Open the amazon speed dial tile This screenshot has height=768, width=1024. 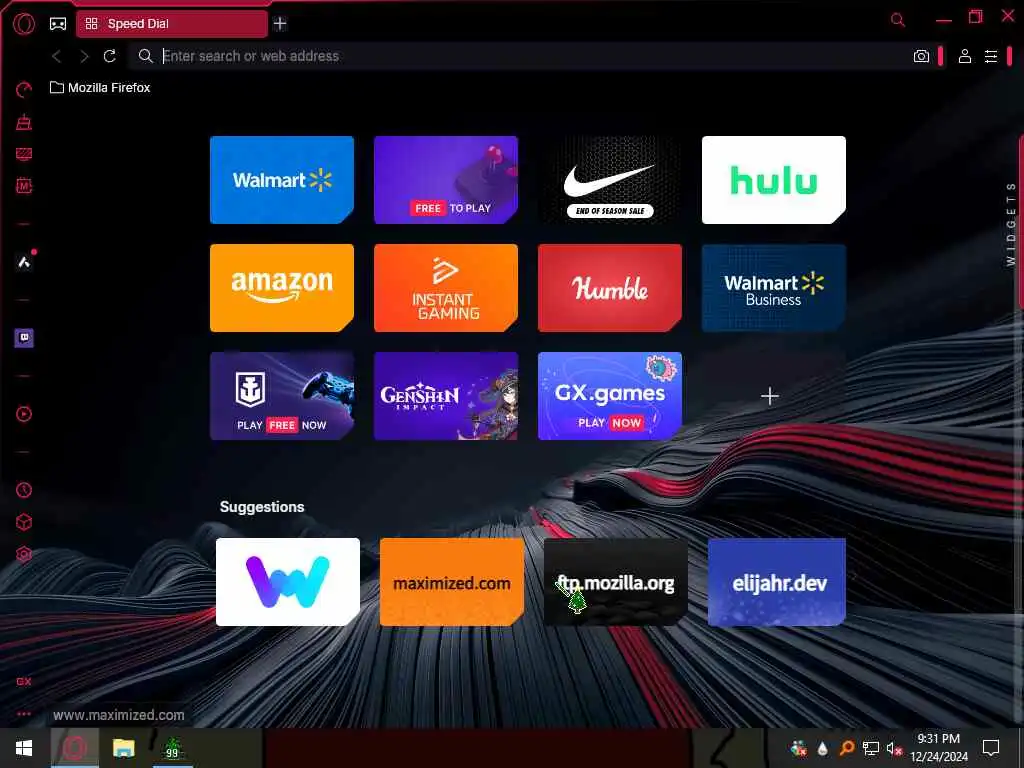point(281,288)
